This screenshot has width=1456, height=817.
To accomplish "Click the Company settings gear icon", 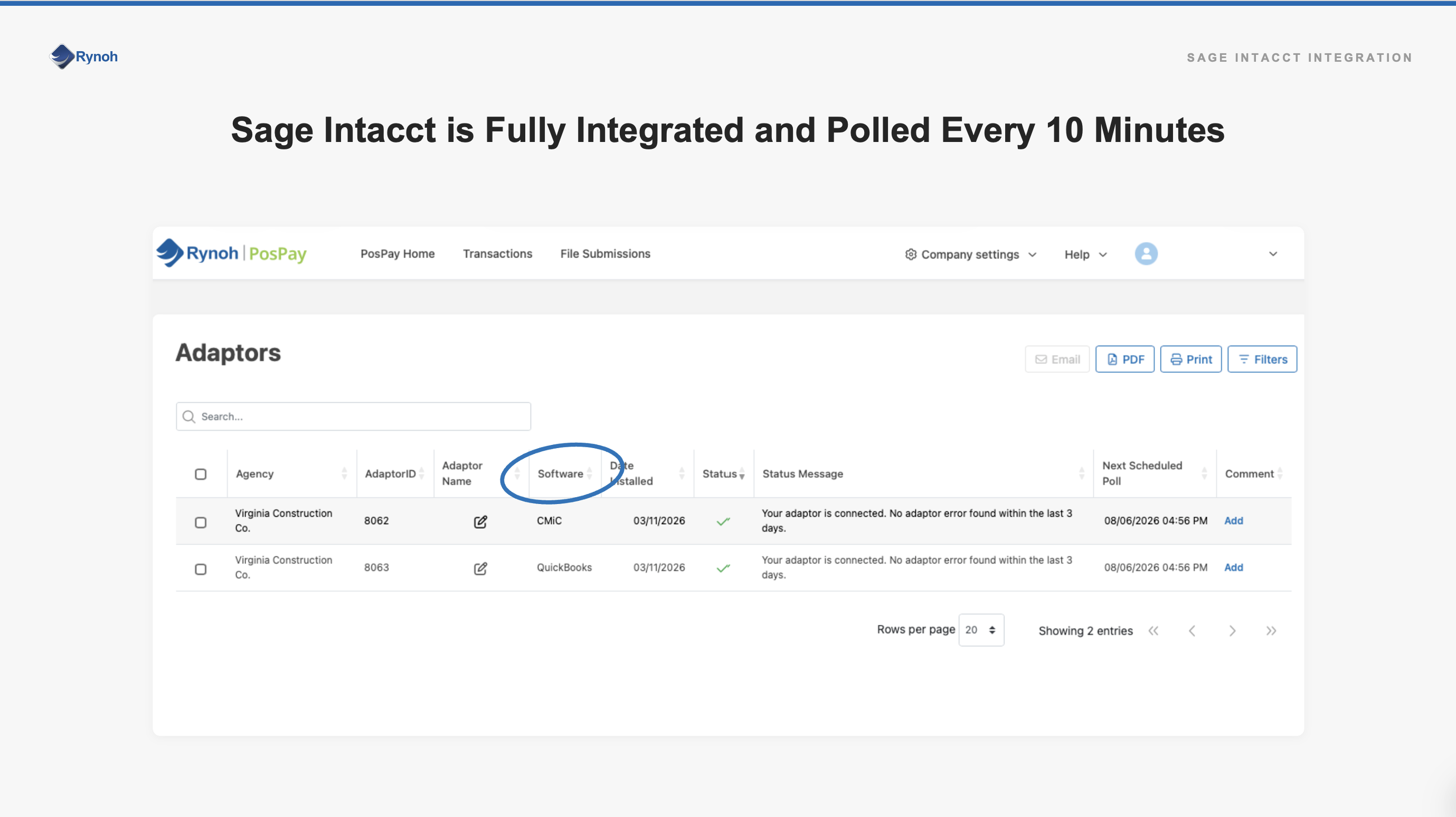I will coord(911,254).
